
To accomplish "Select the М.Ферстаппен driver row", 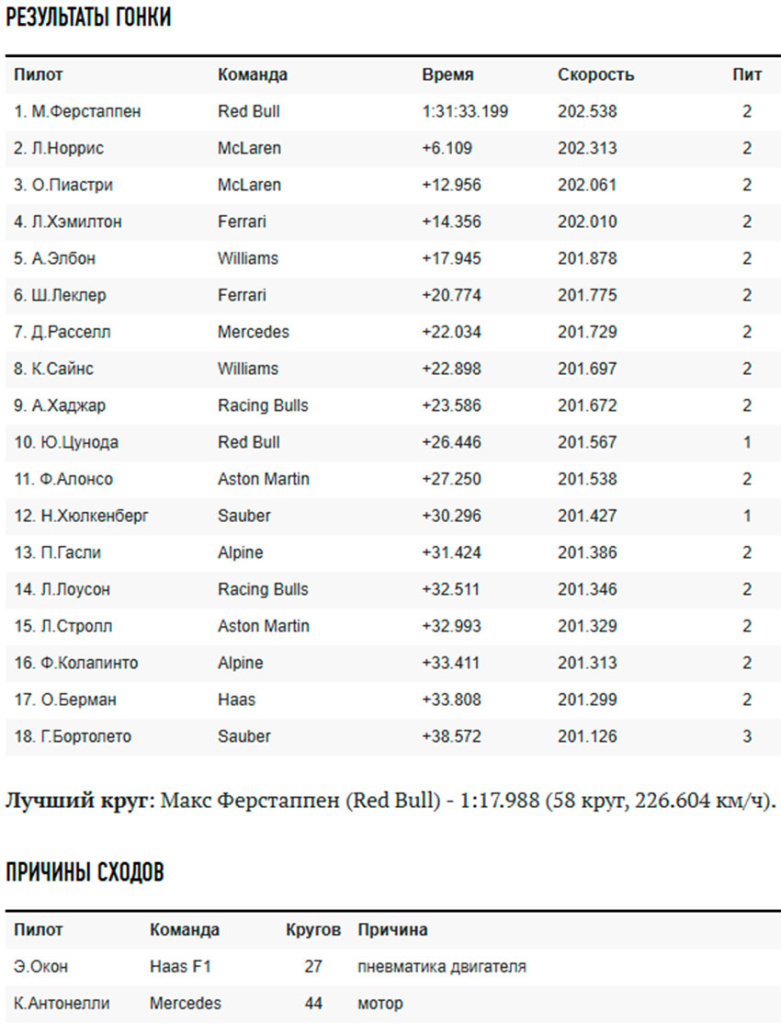I will coord(393,112).
